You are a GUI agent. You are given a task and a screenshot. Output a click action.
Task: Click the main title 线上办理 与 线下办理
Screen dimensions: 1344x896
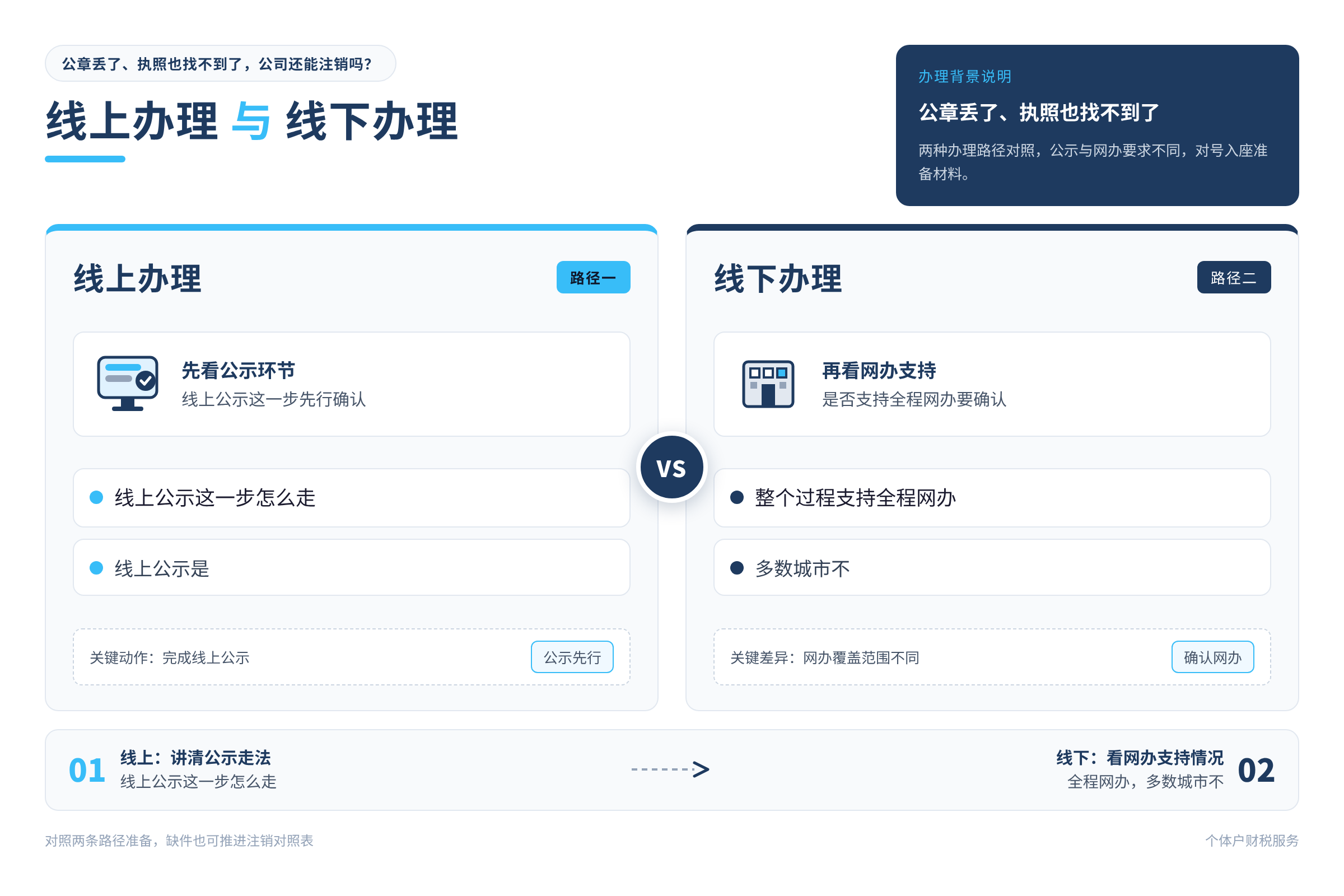pos(252,121)
